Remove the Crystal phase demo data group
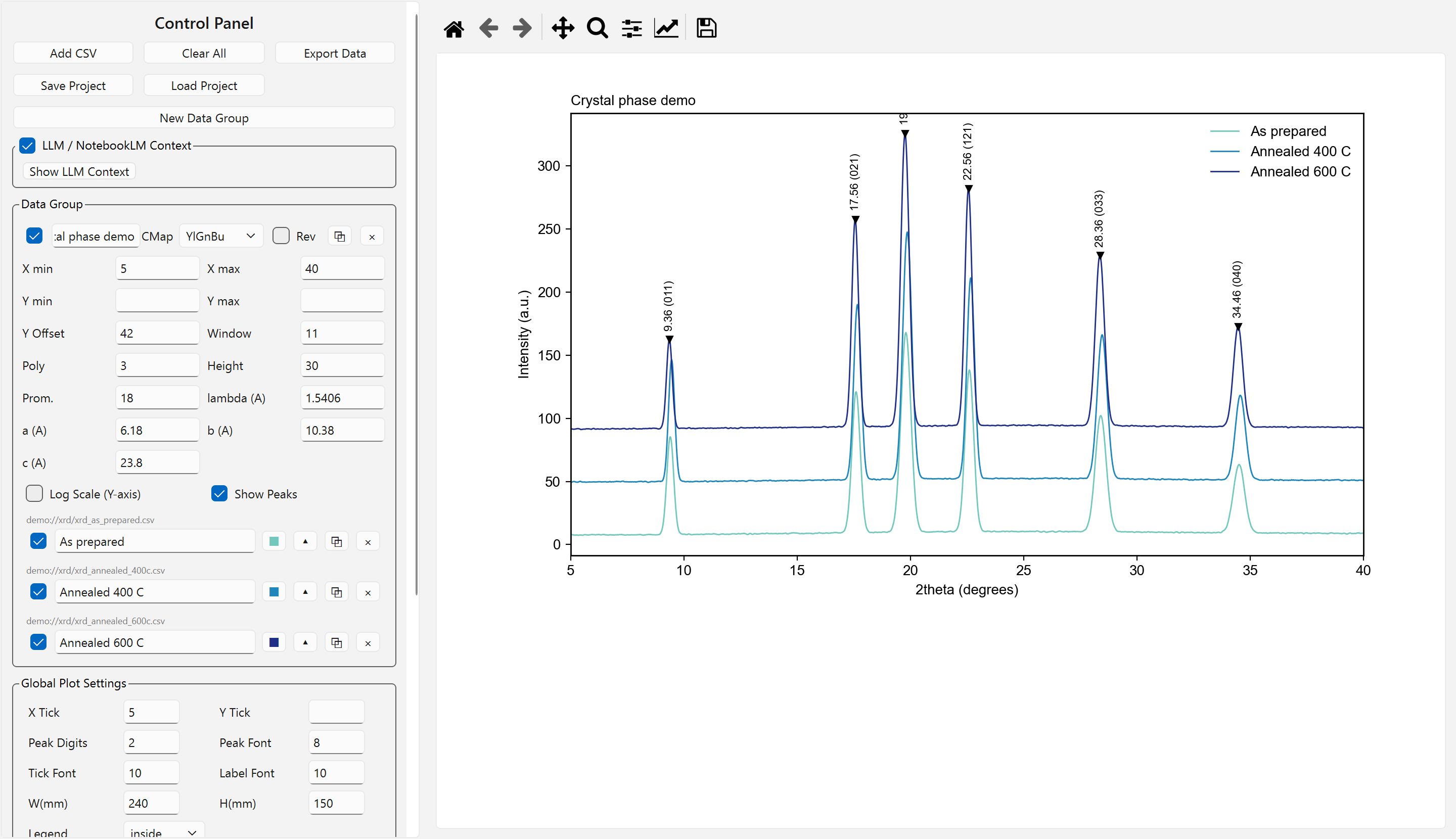The height and width of the screenshot is (839, 1456). [372, 236]
